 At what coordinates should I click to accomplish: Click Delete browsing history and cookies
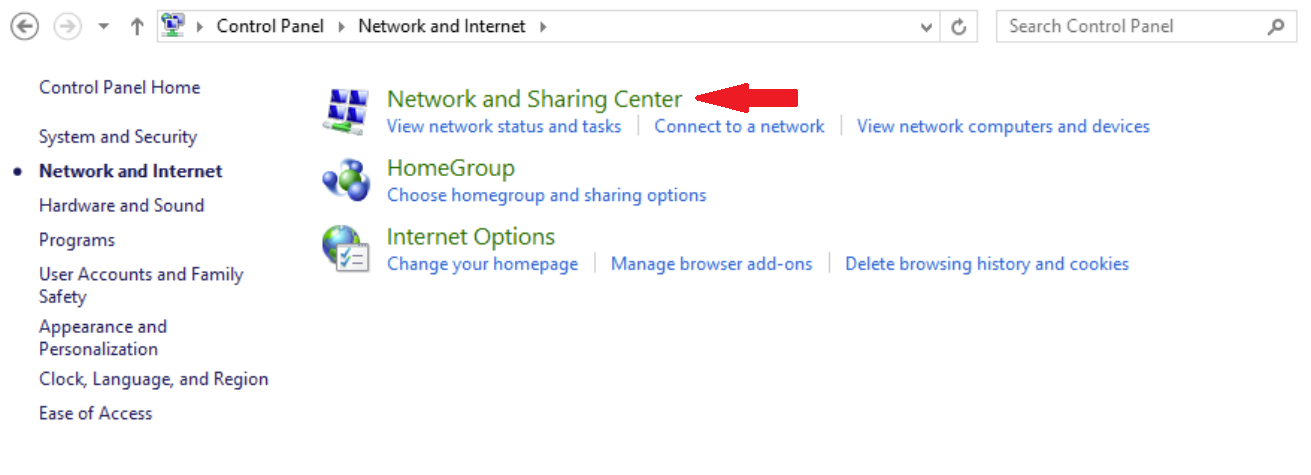pos(986,264)
